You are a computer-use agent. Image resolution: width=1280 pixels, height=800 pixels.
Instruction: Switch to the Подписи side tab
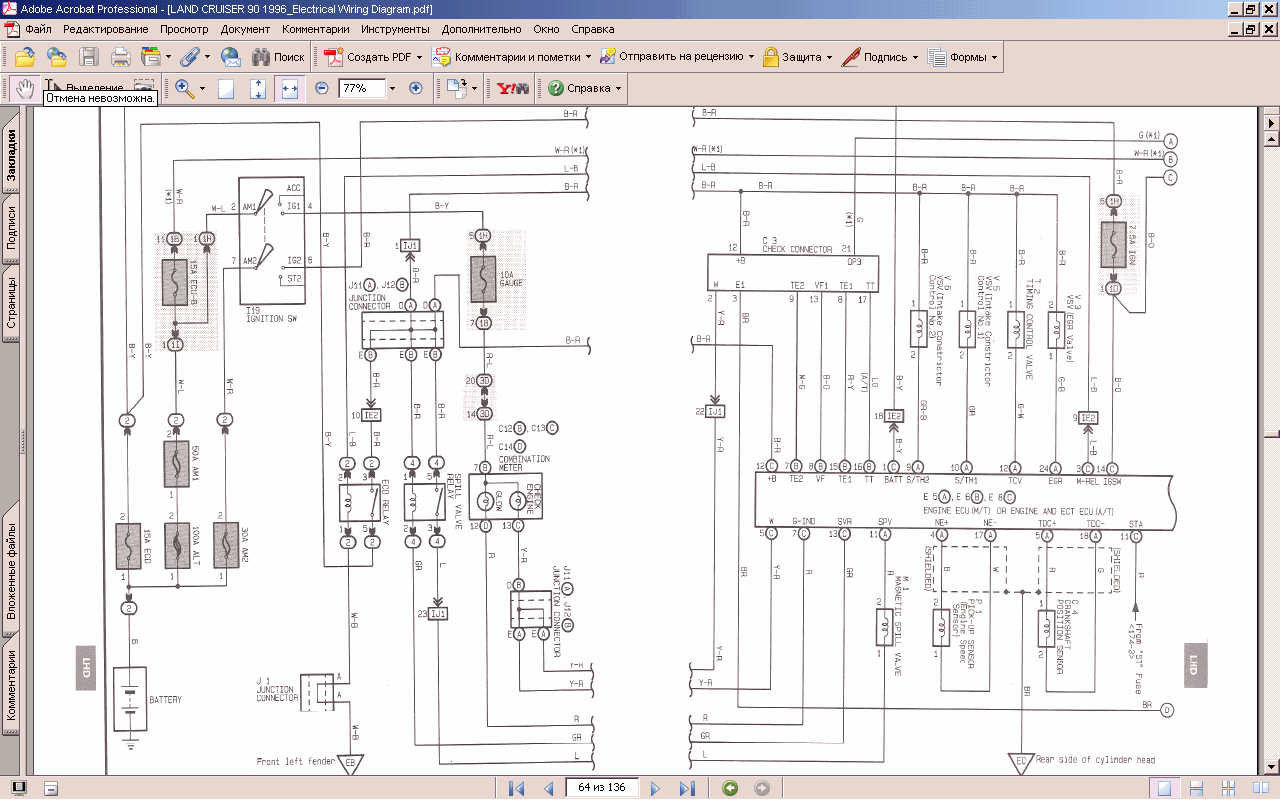(10, 228)
